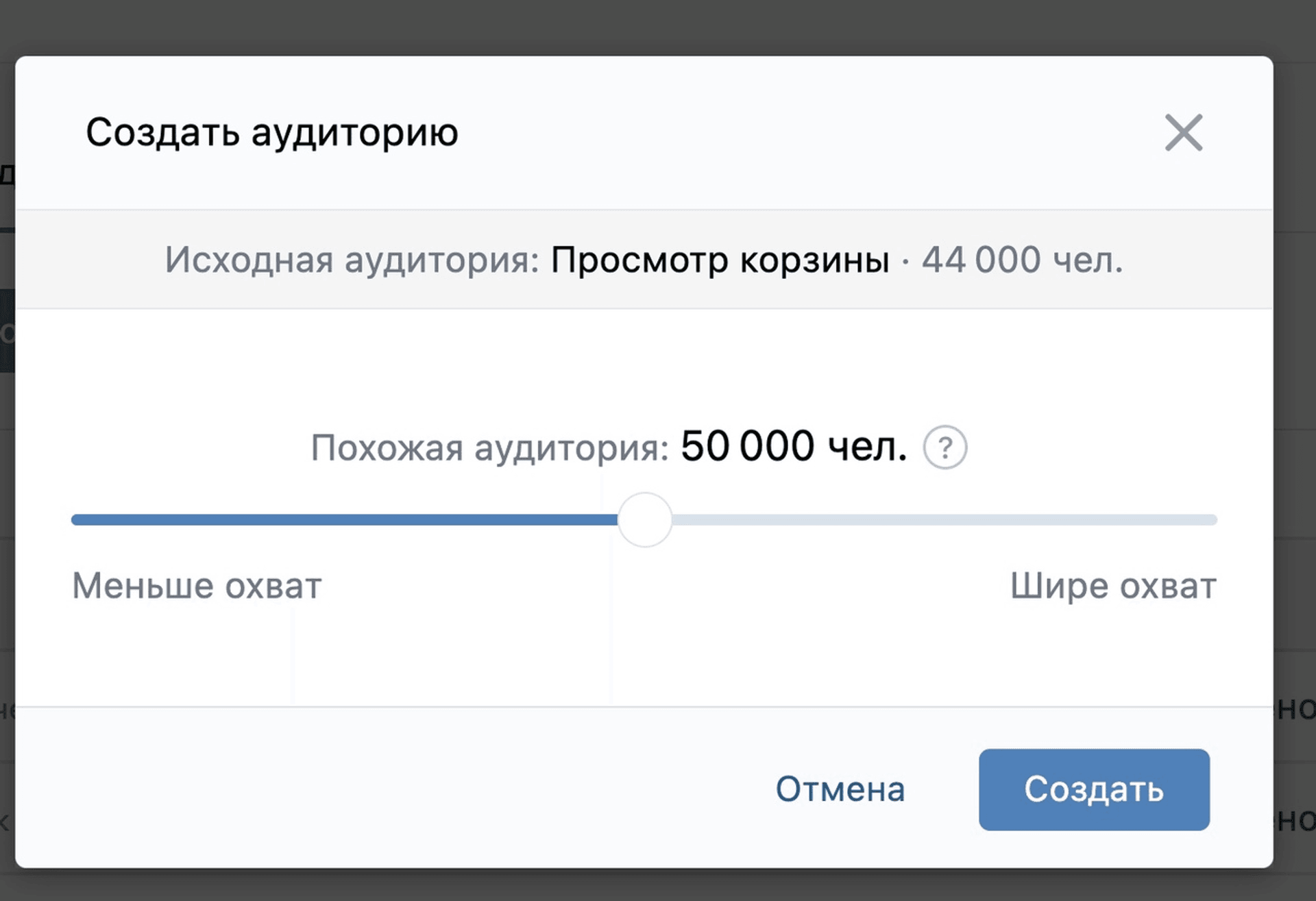
Task: Click the 44 000 чел. source count
Action: pyautogui.click(x=1022, y=260)
